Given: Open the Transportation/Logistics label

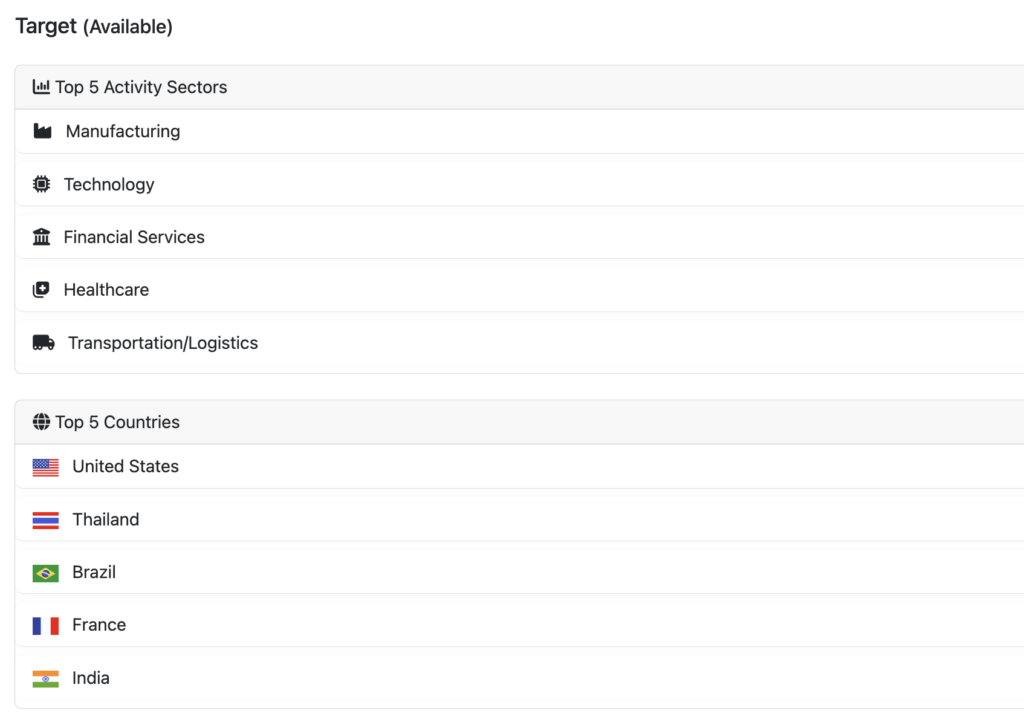Looking at the screenshot, I should [x=163, y=343].
